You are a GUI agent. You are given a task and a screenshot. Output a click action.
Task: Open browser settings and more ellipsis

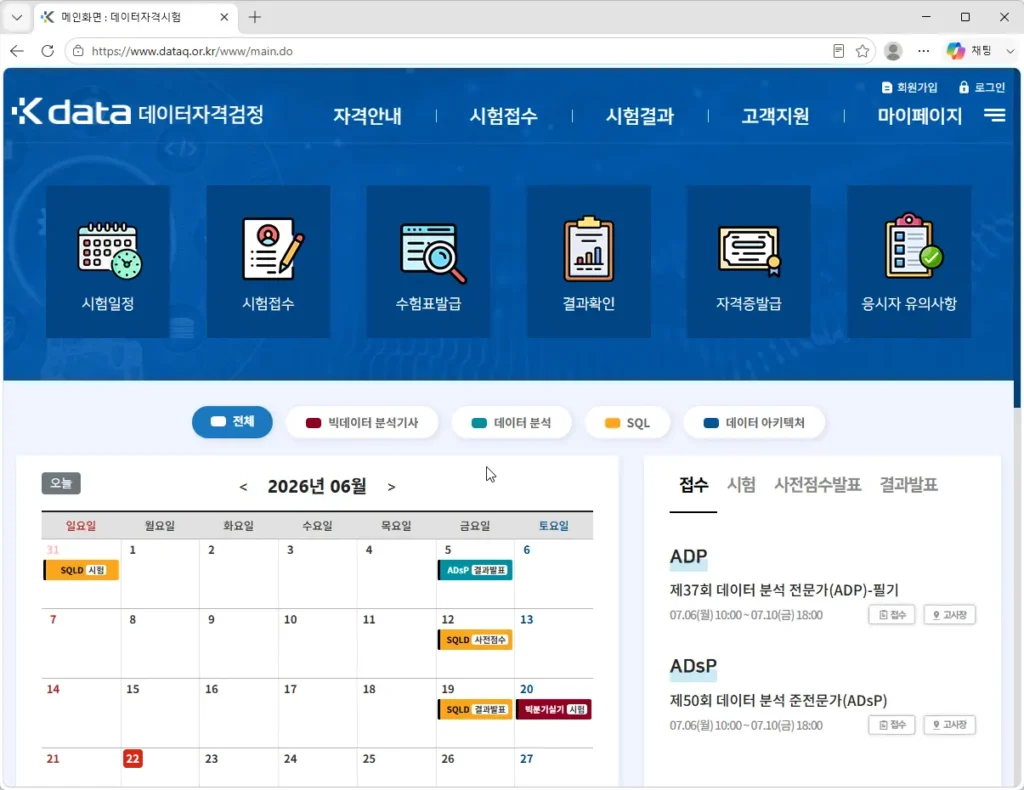click(x=923, y=51)
